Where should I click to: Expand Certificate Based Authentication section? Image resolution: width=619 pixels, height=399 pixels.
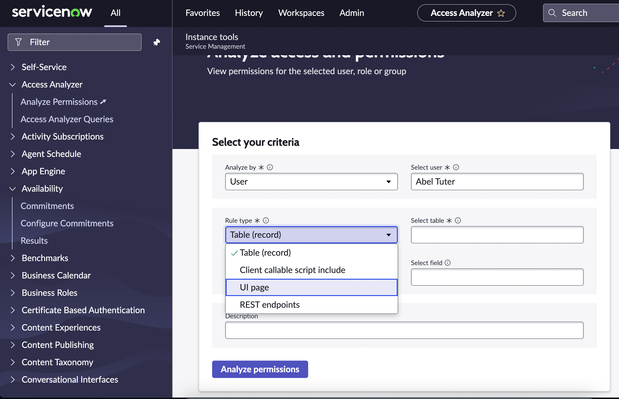tap(13, 310)
